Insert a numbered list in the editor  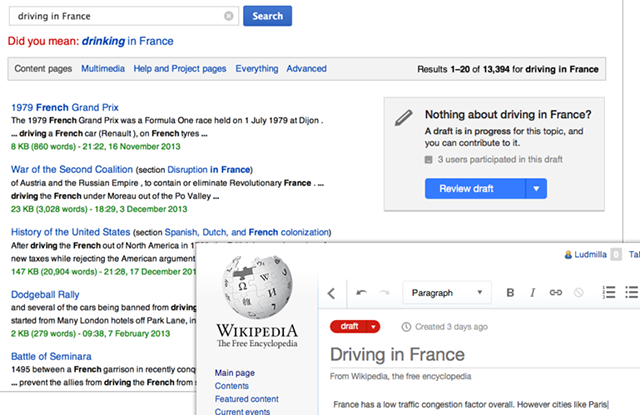[x=609, y=292]
